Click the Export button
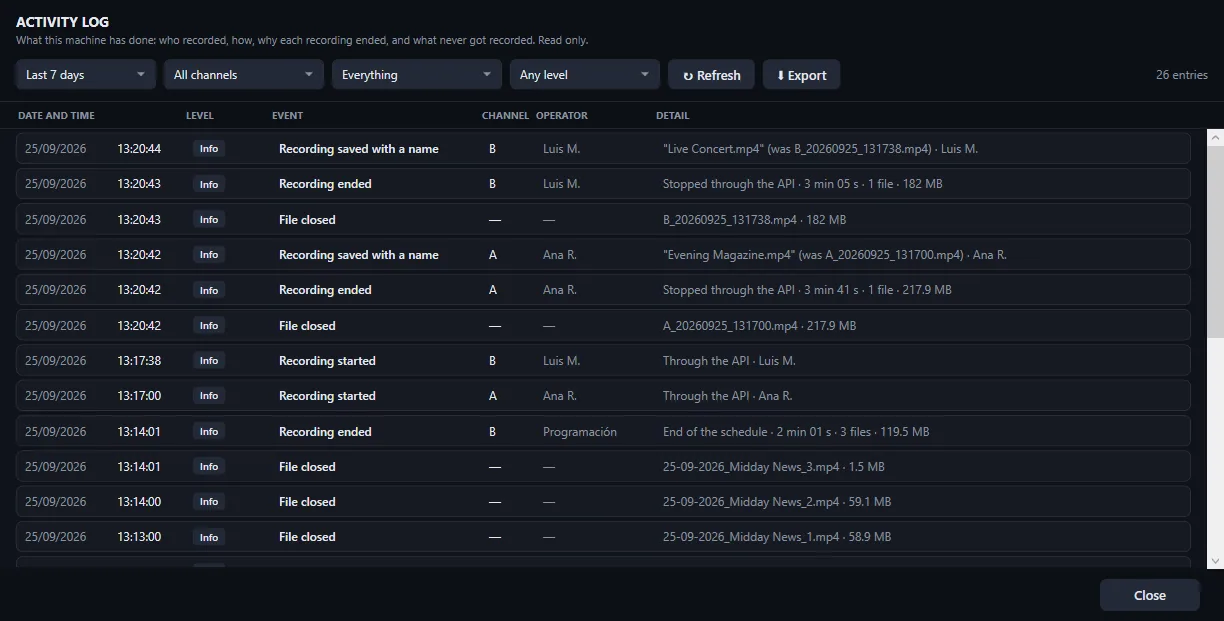Screen dimensions: 1224x621 801,75
